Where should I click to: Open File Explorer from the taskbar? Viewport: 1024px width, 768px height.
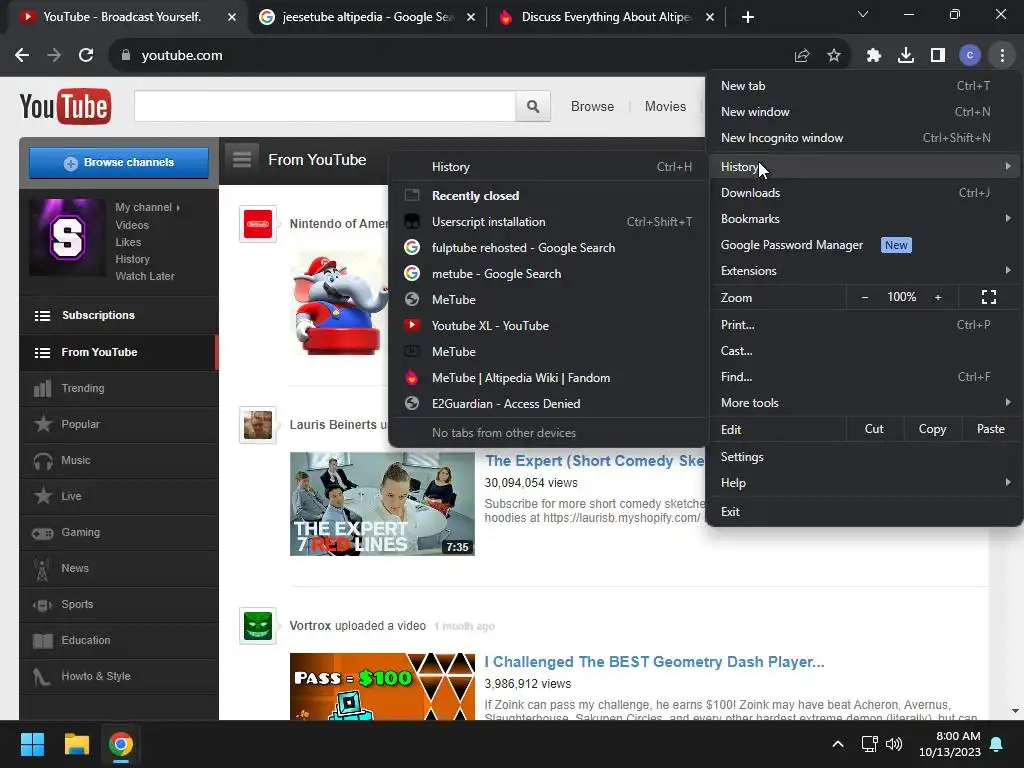pos(76,744)
